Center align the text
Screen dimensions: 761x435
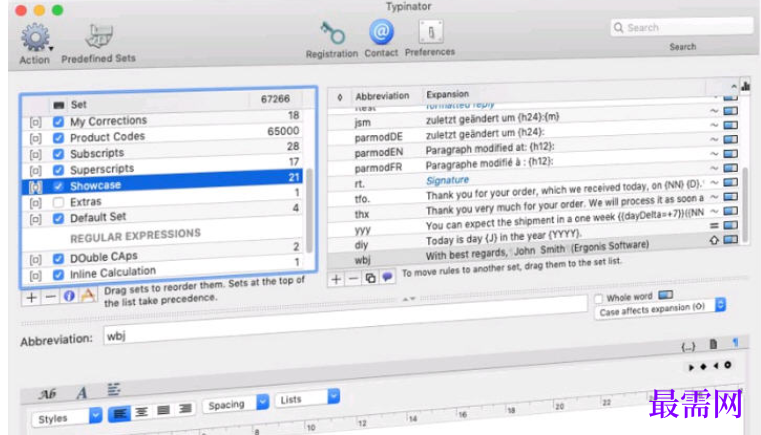click(141, 412)
